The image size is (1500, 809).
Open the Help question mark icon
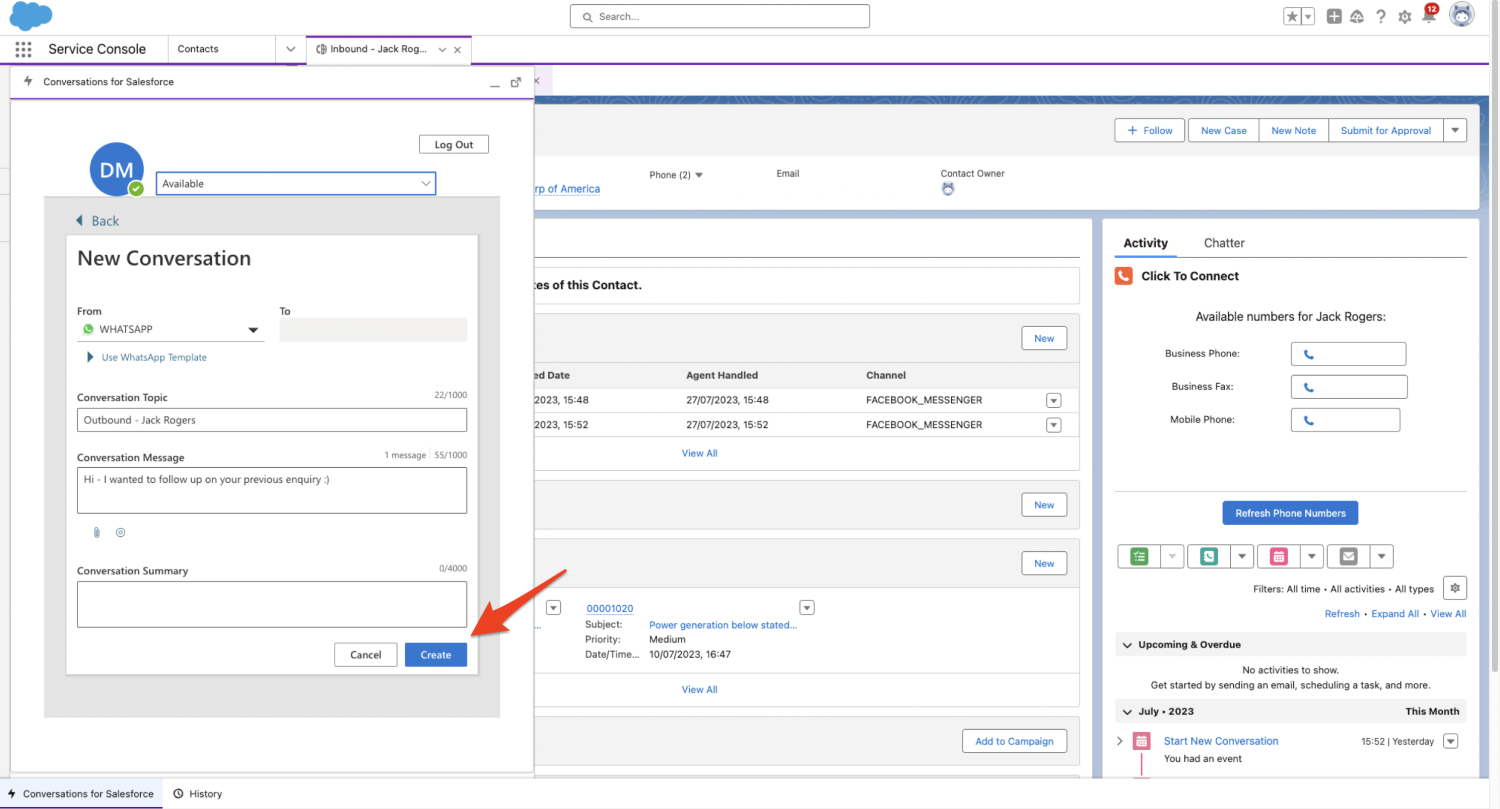1381,17
